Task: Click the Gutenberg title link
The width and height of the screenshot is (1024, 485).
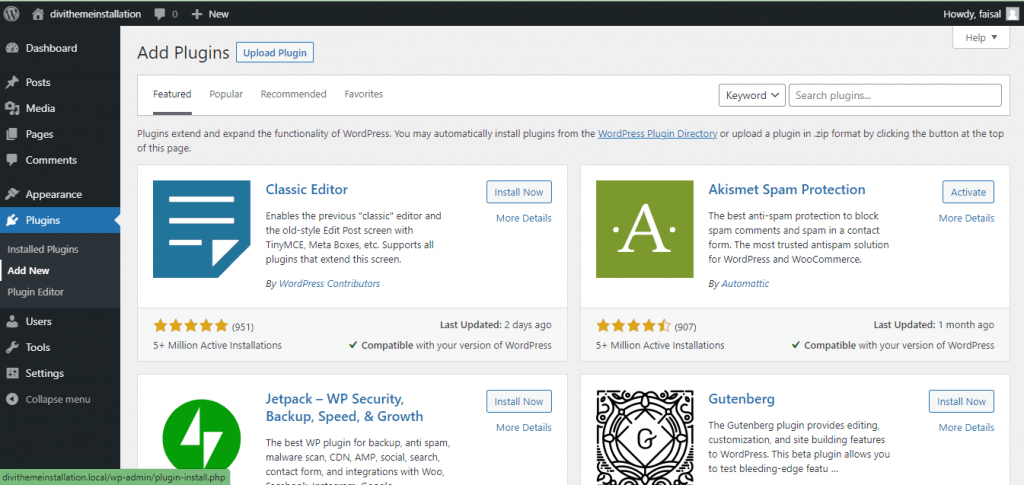Action: (741, 399)
